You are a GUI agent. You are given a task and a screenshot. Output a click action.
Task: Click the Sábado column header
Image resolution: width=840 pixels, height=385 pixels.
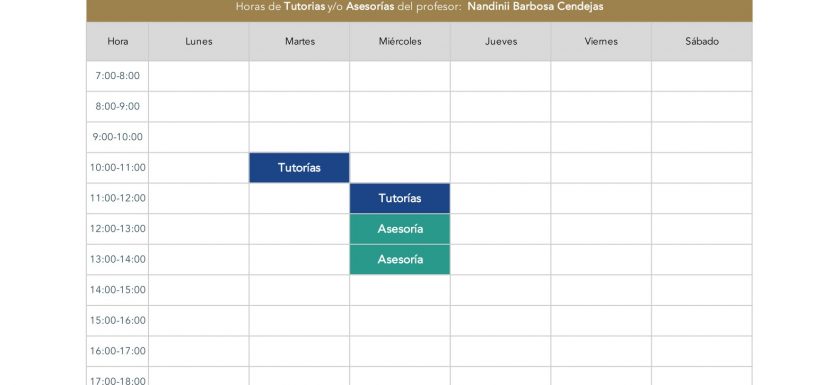(702, 41)
